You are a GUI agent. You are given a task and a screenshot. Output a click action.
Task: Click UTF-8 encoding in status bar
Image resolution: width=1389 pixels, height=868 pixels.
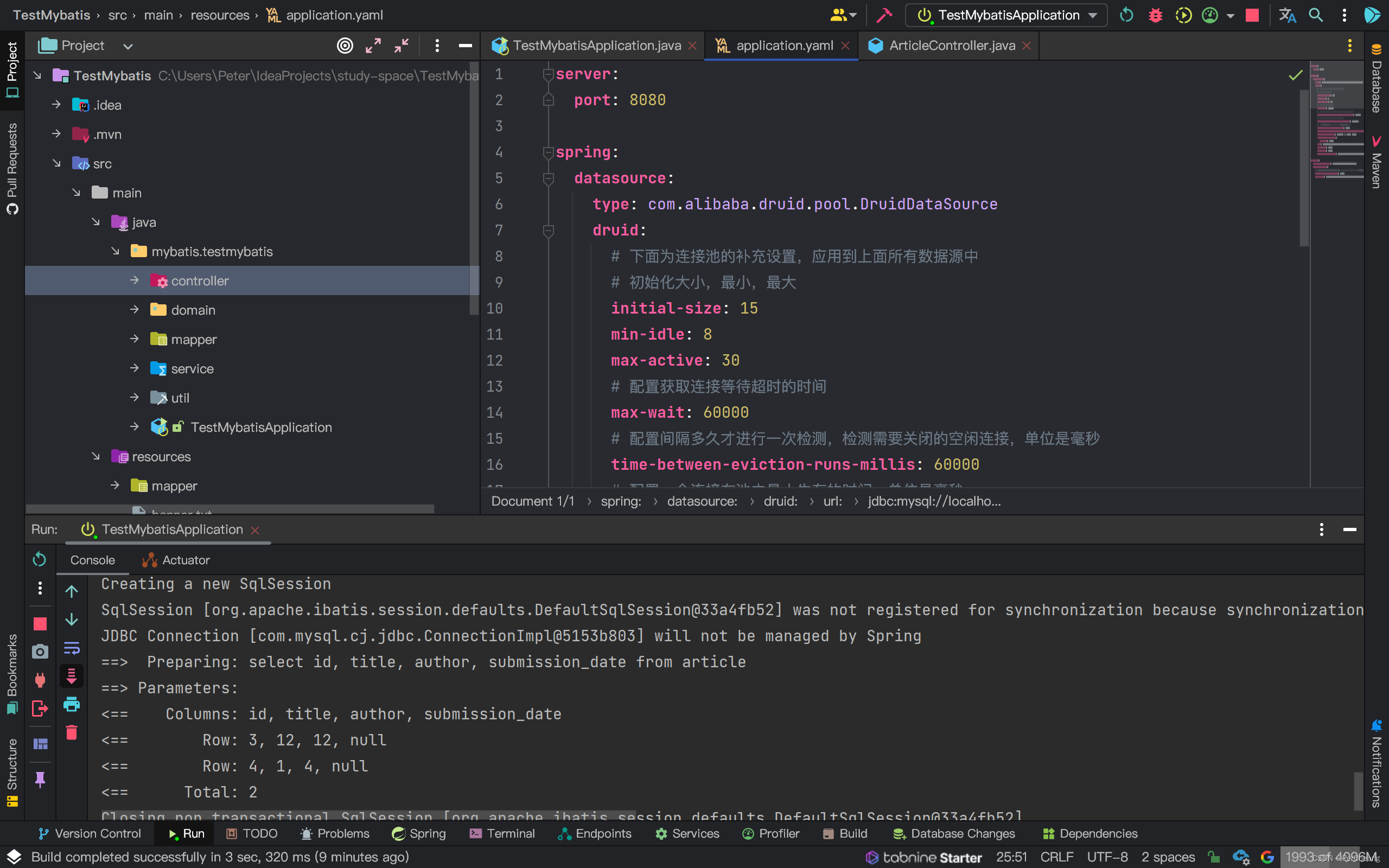(x=1107, y=857)
